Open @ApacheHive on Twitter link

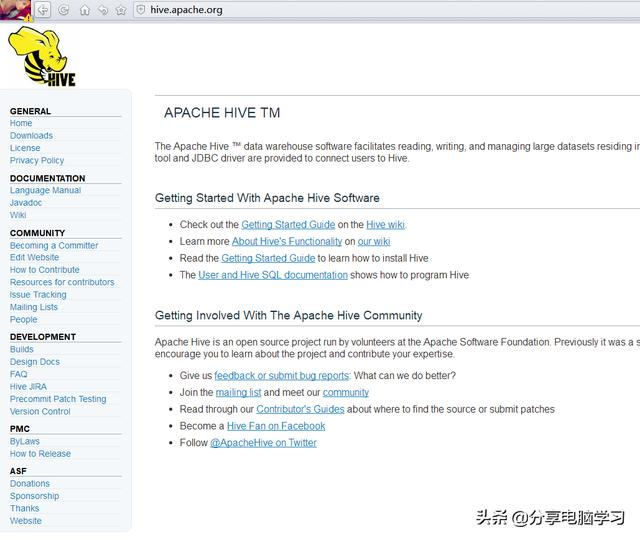tap(263, 442)
